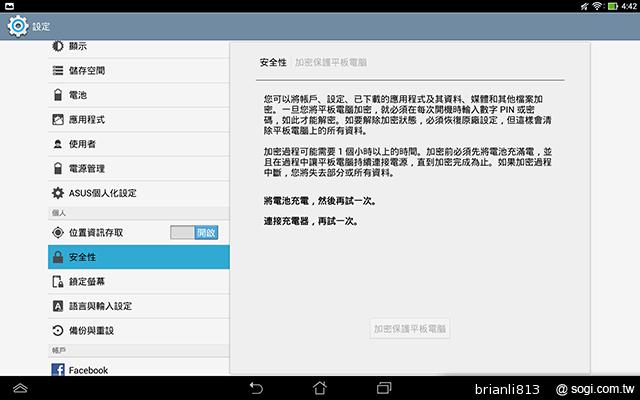The image size is (640, 400).
Task: Go back via 安全性 breadcrumb
Action: click(273, 62)
